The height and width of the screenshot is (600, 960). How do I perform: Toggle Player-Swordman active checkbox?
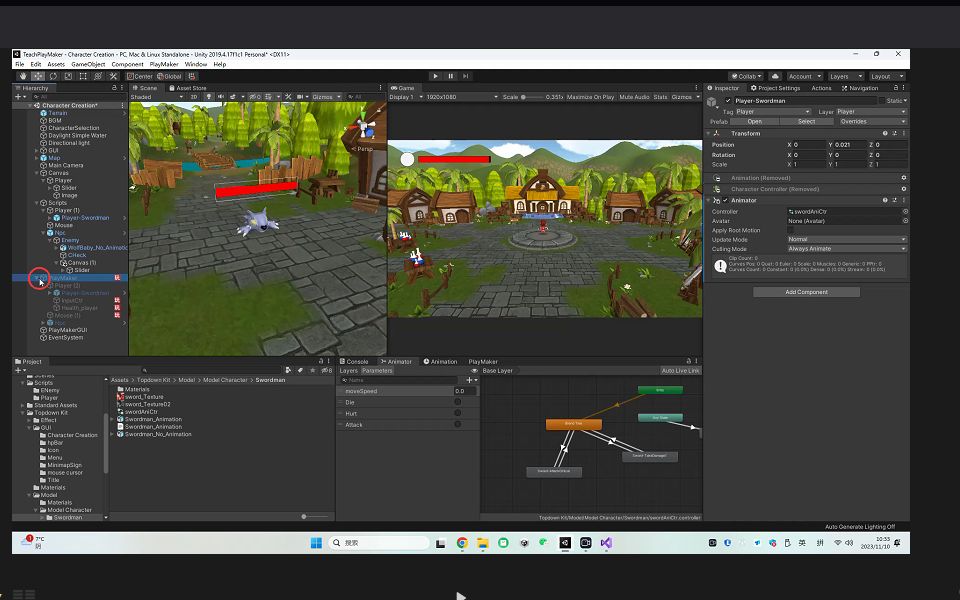tap(727, 100)
